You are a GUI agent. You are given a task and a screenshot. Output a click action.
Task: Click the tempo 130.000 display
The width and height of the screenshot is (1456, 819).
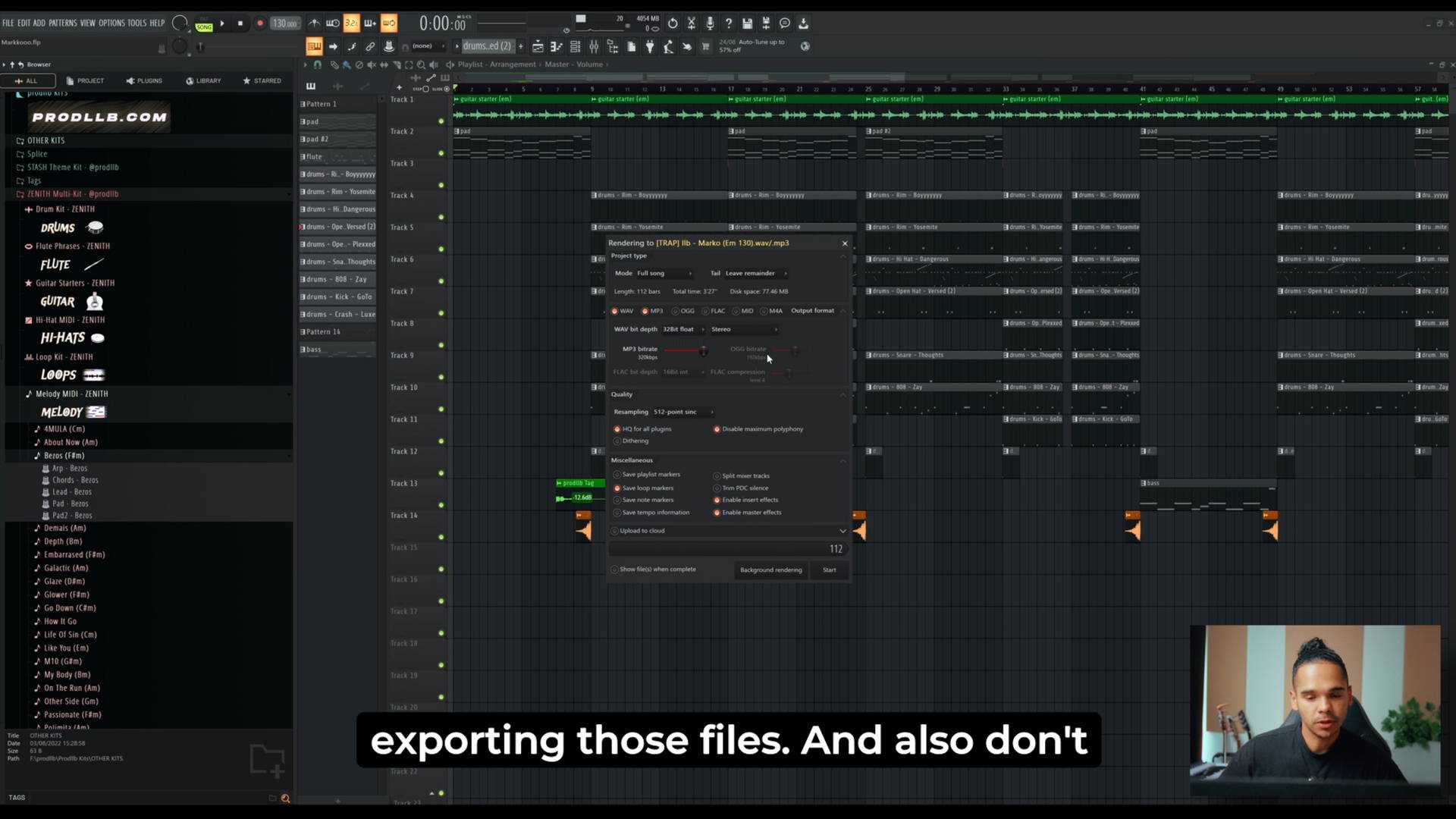tap(285, 24)
